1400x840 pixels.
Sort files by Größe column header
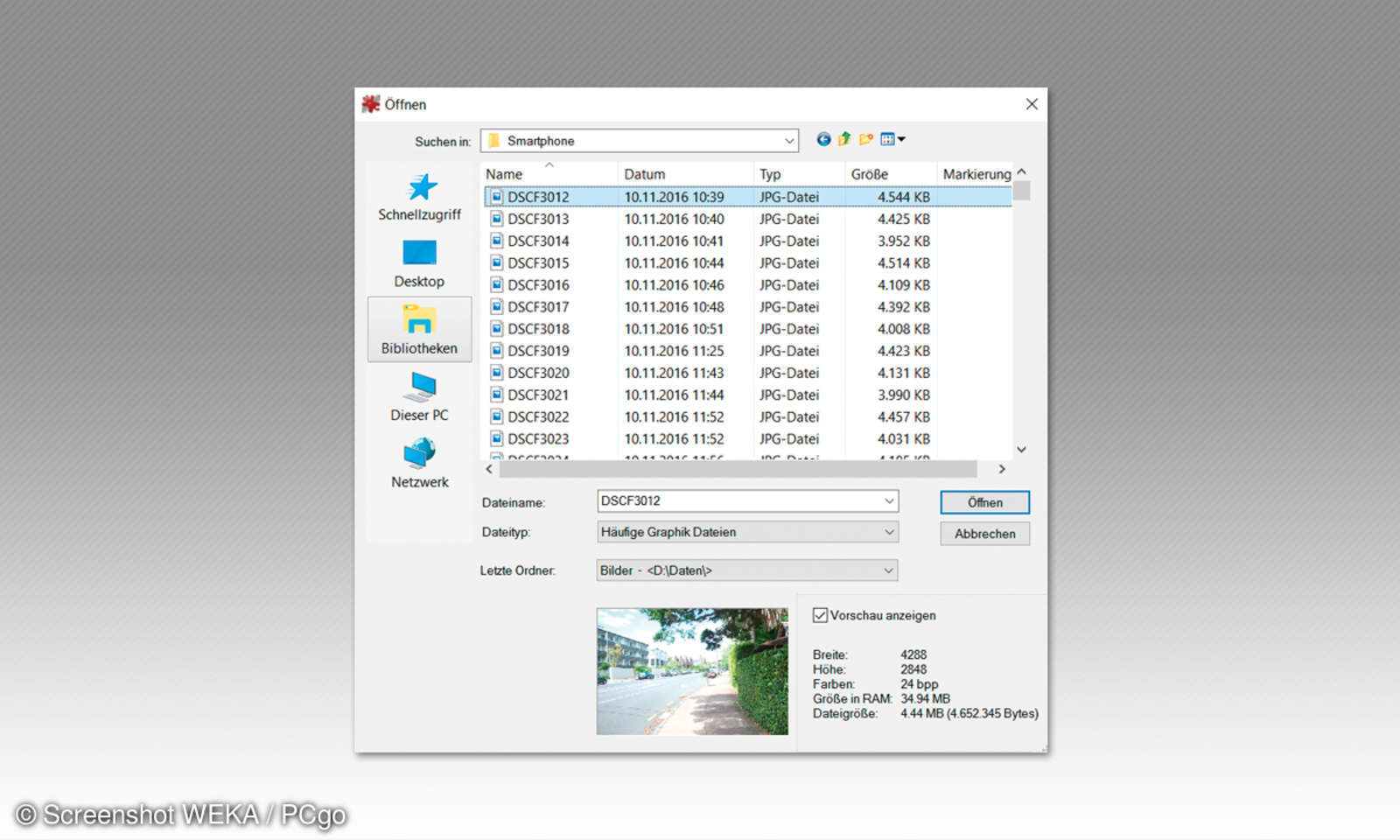(869, 174)
